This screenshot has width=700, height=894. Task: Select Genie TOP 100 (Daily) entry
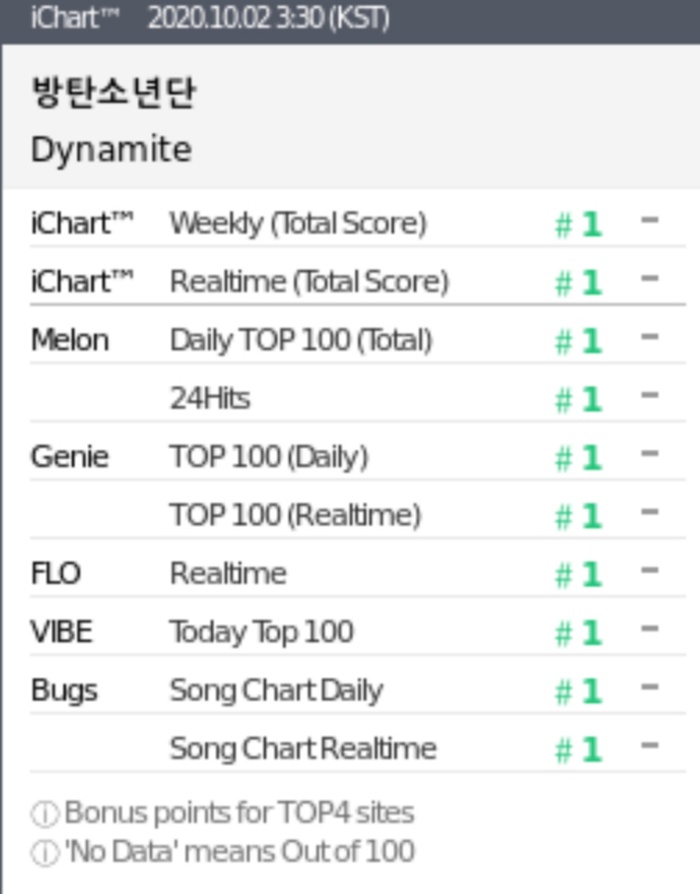[358, 457]
